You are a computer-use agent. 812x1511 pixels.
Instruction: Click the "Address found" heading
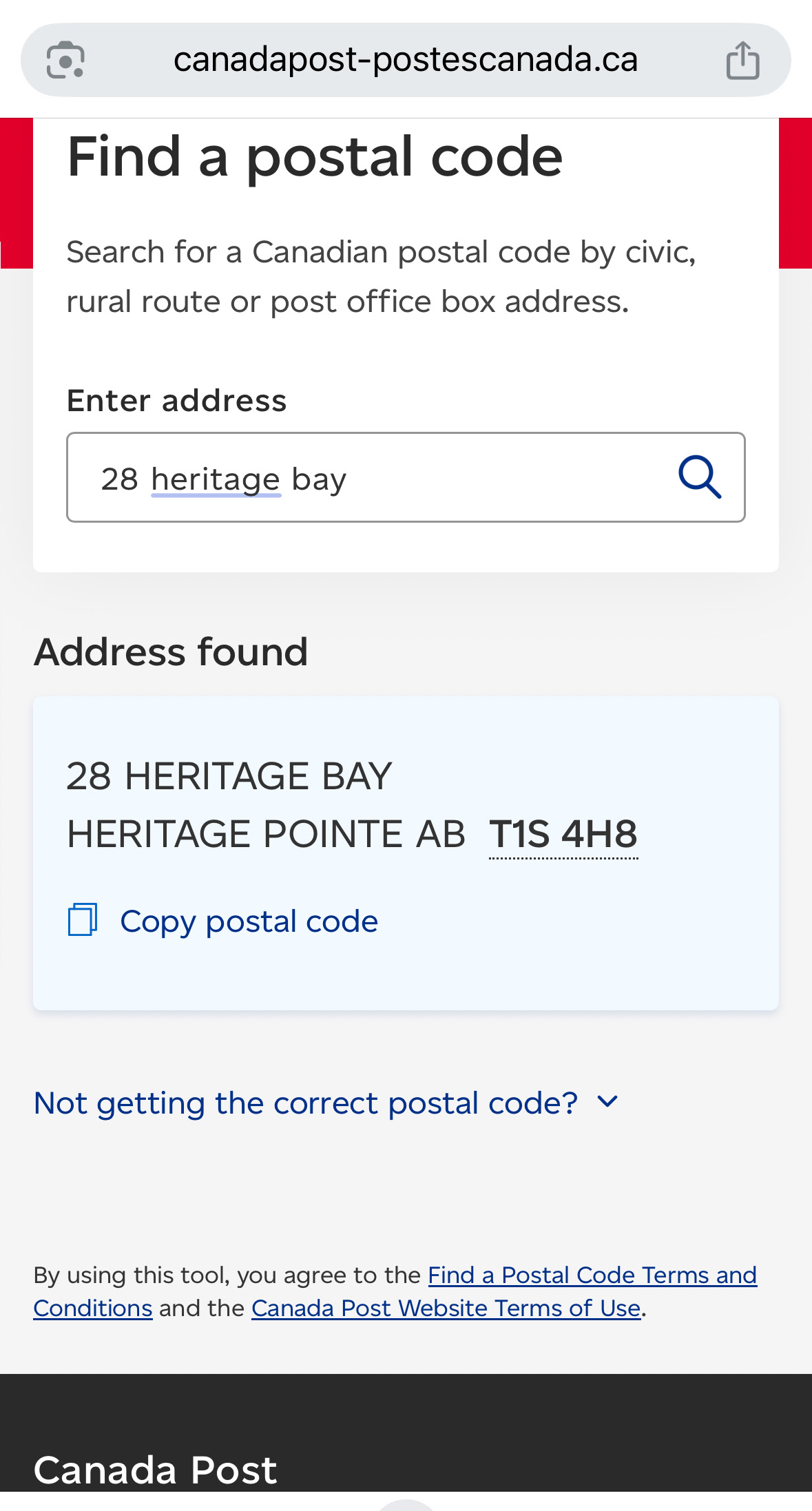(x=171, y=652)
